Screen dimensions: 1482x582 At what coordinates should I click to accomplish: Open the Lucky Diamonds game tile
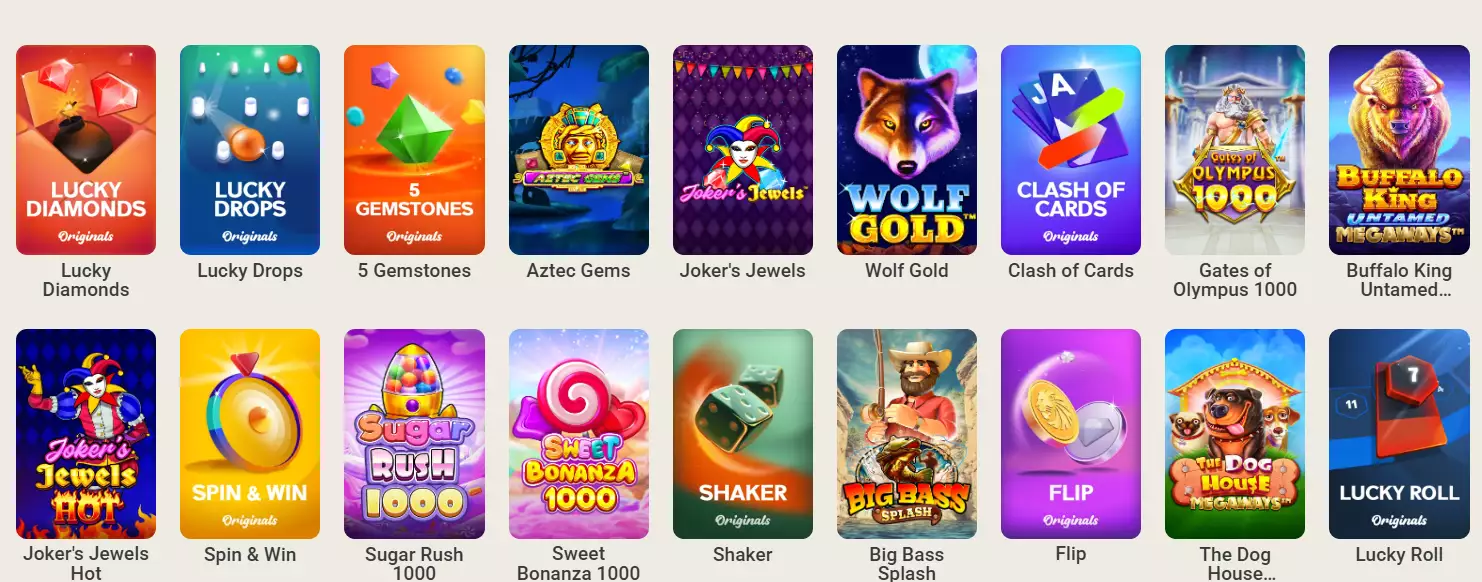coord(86,150)
